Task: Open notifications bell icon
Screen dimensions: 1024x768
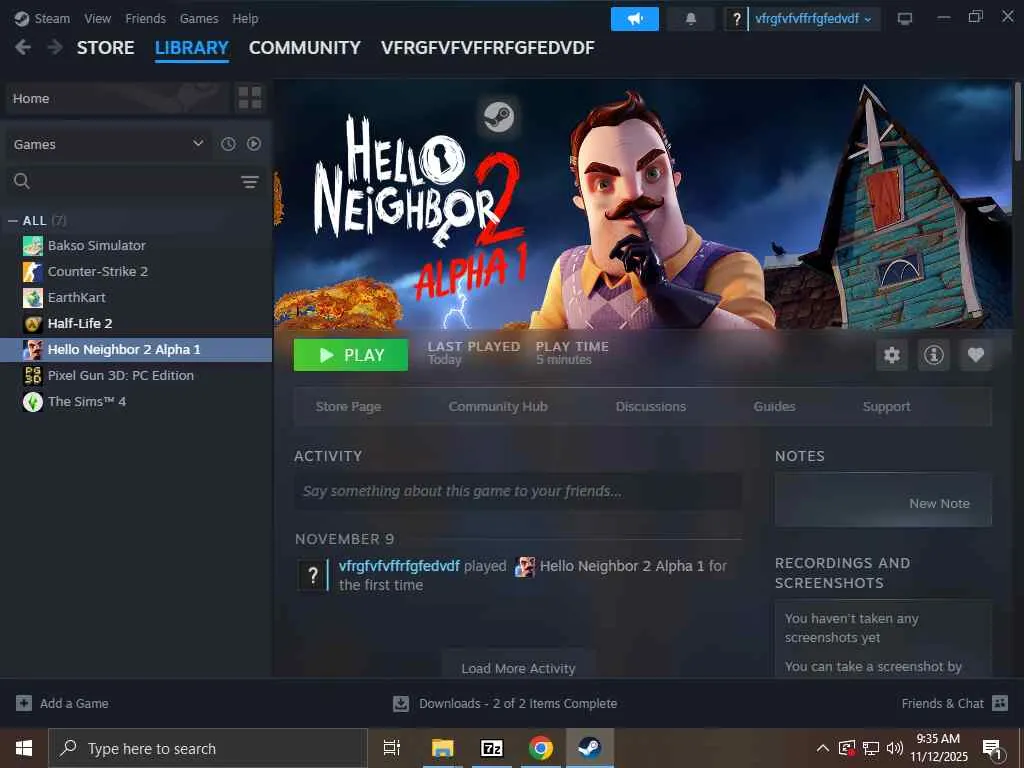Action: (x=690, y=19)
